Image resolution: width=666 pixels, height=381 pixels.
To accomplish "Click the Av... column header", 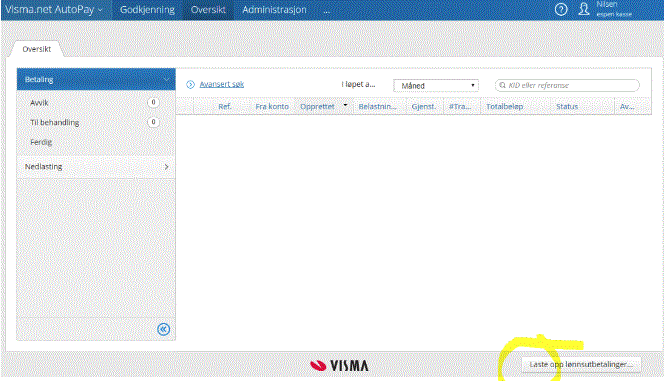I will tap(627, 106).
